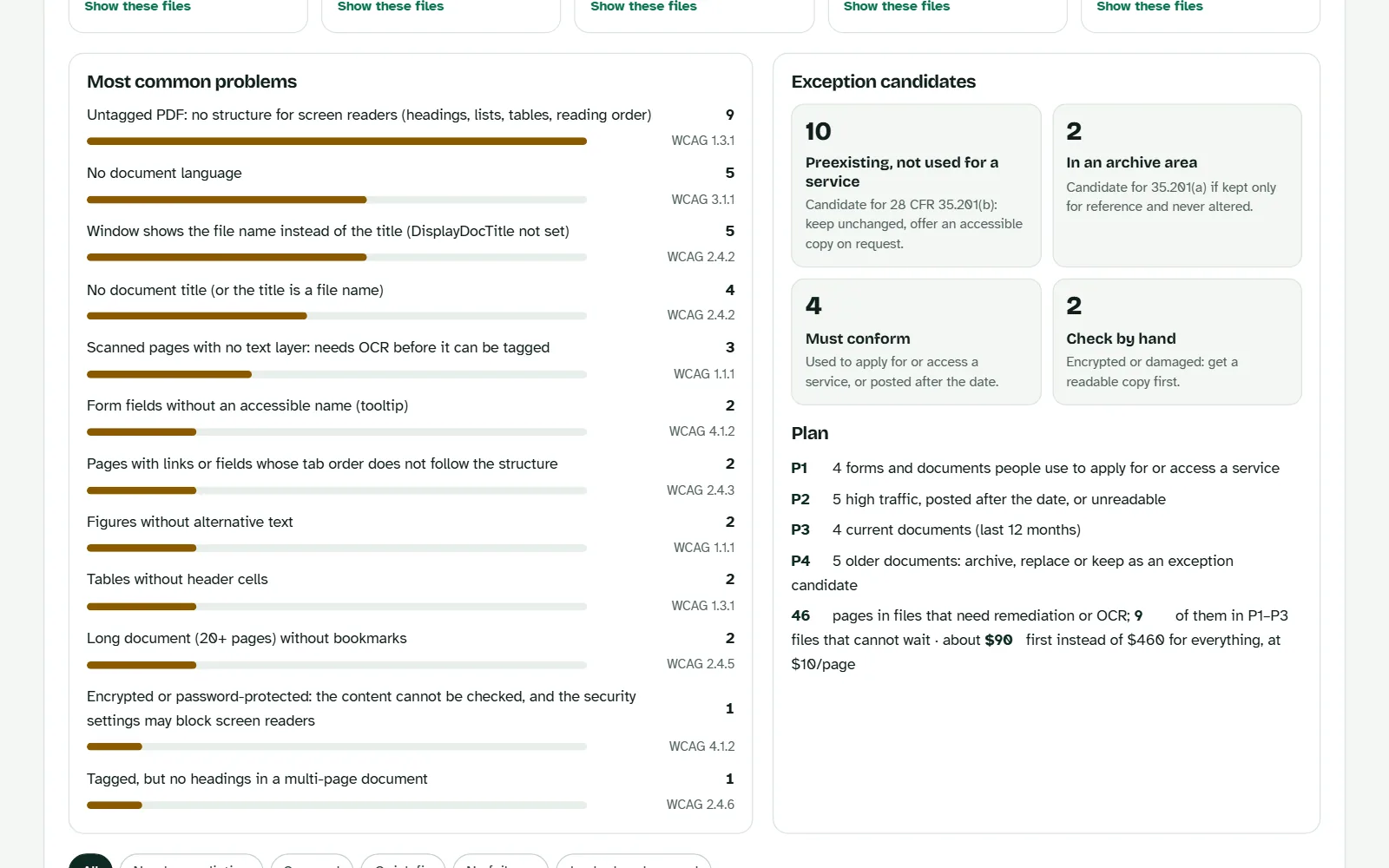Open the "In an archive area" exception card
Screen dimensions: 1389x868
tap(1177, 186)
